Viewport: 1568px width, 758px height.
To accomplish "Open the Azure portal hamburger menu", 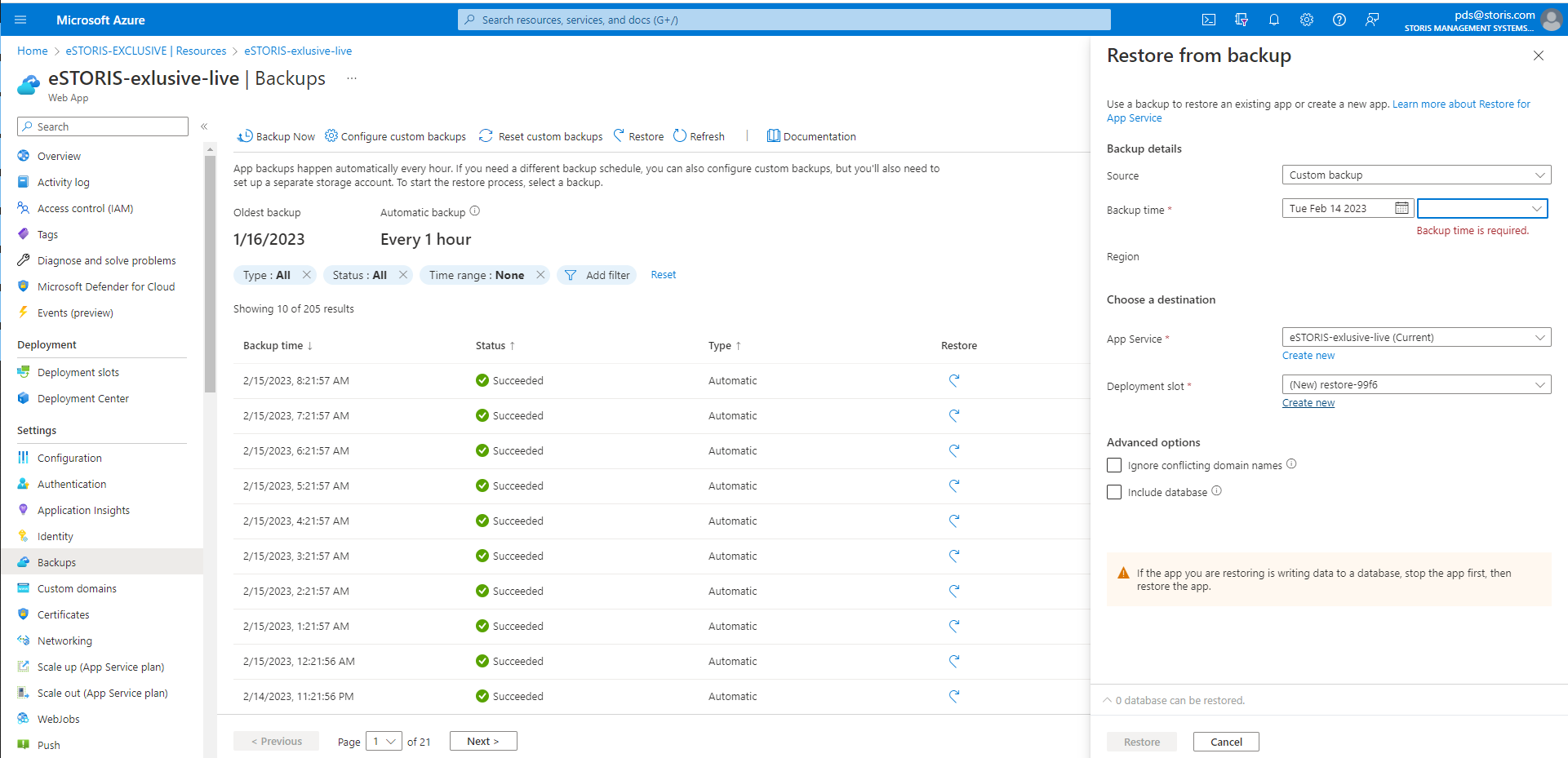I will tap(20, 20).
